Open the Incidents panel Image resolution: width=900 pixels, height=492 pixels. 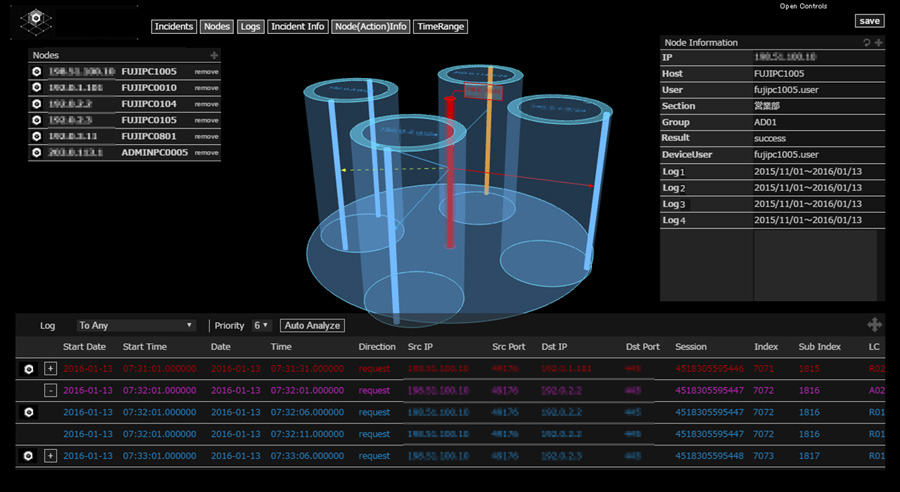(174, 27)
